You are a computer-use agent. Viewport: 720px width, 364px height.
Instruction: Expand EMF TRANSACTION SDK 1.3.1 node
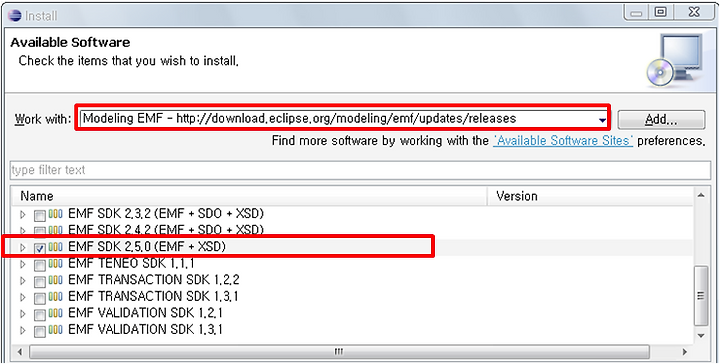coord(23,297)
